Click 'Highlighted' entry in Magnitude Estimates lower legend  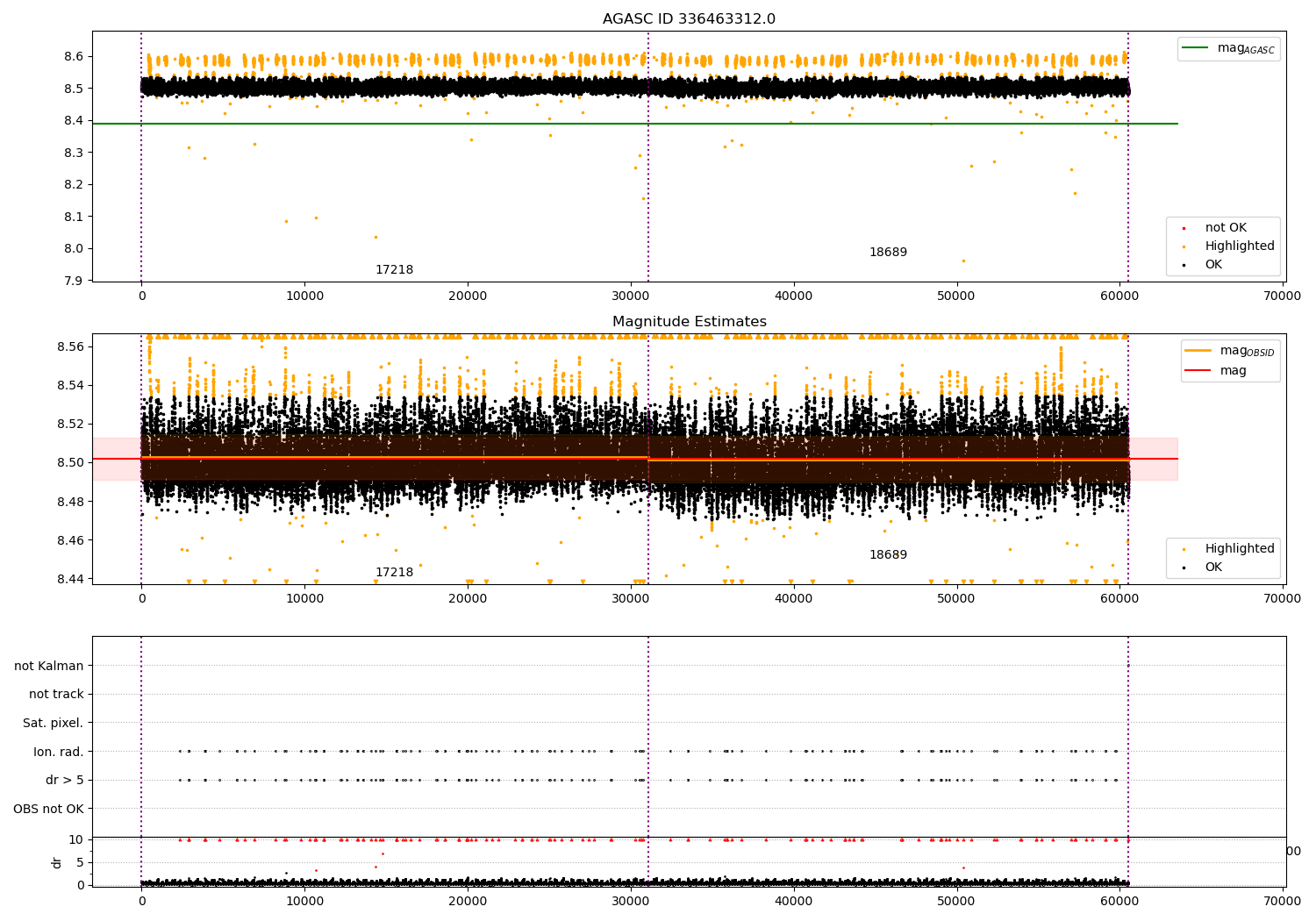(1239, 549)
